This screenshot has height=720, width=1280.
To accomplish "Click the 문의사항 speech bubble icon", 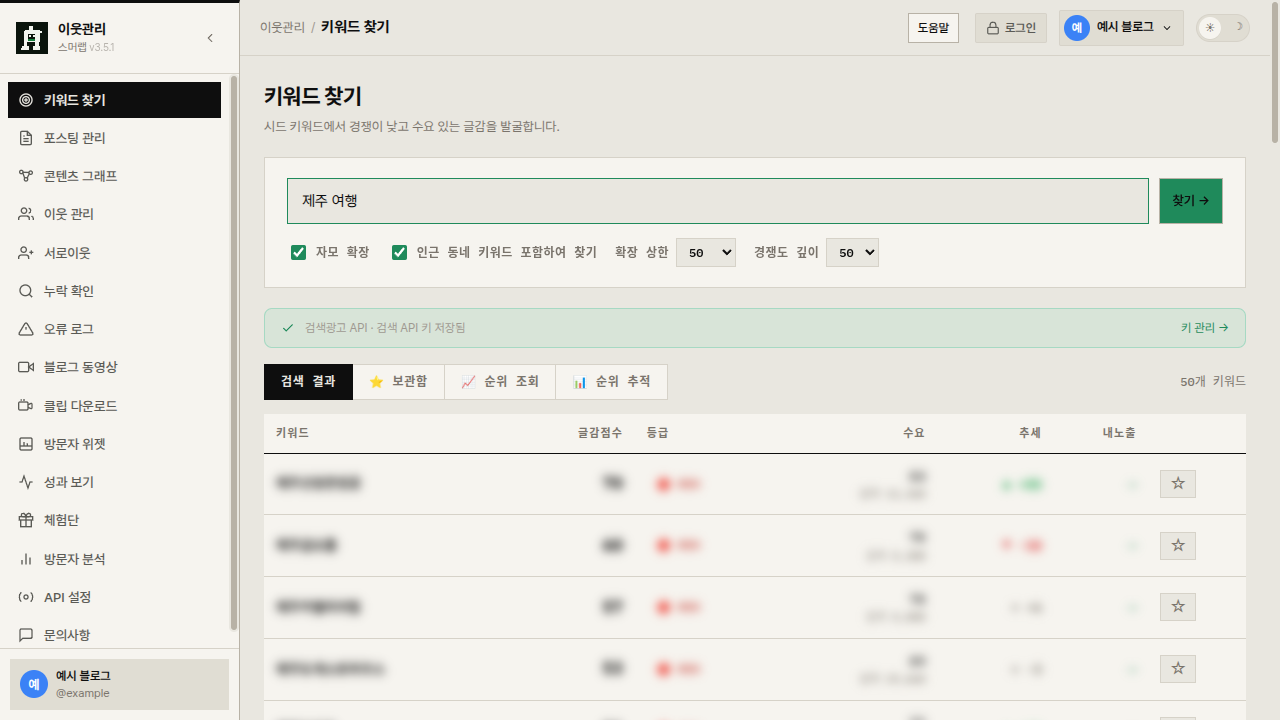I will [26, 635].
